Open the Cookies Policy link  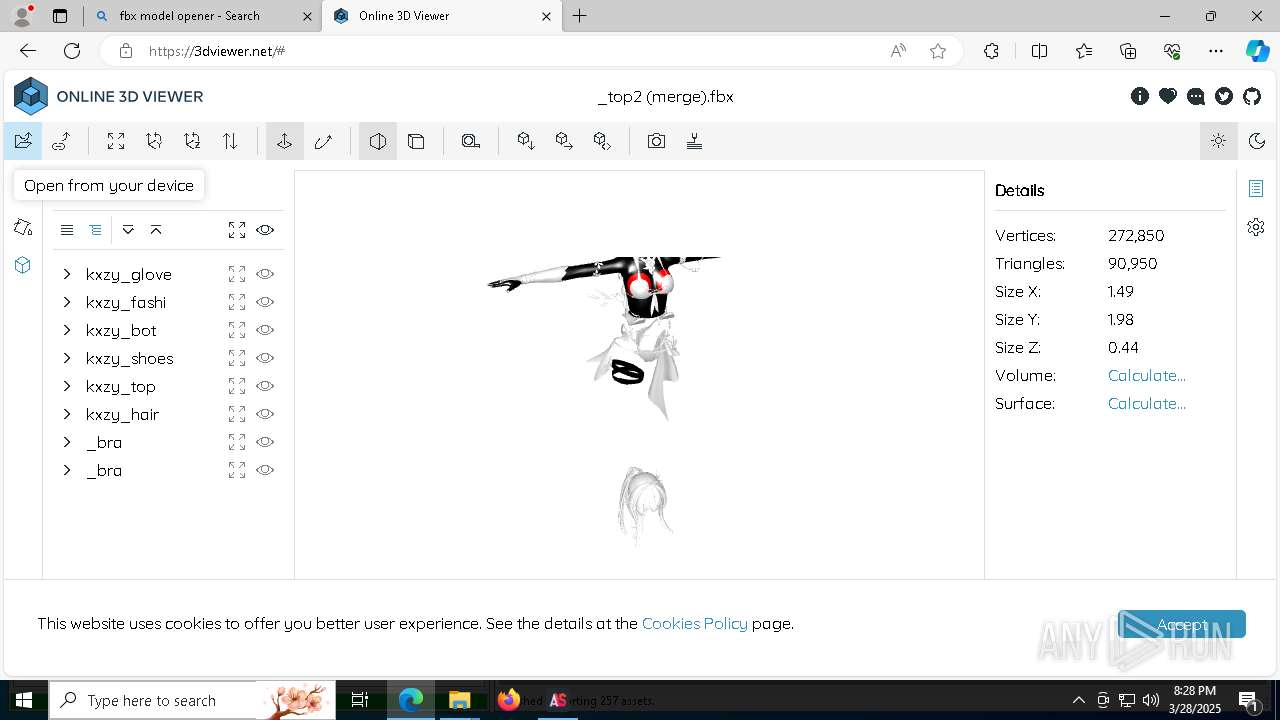695,623
